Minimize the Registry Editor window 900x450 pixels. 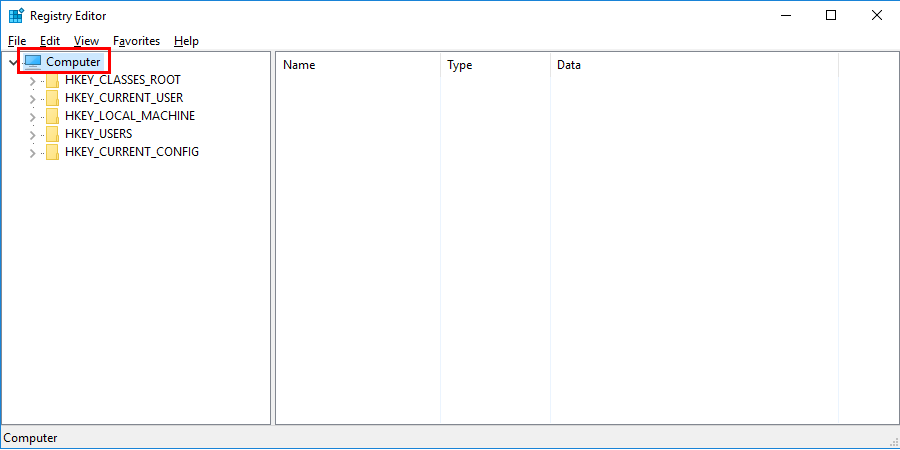coord(784,15)
